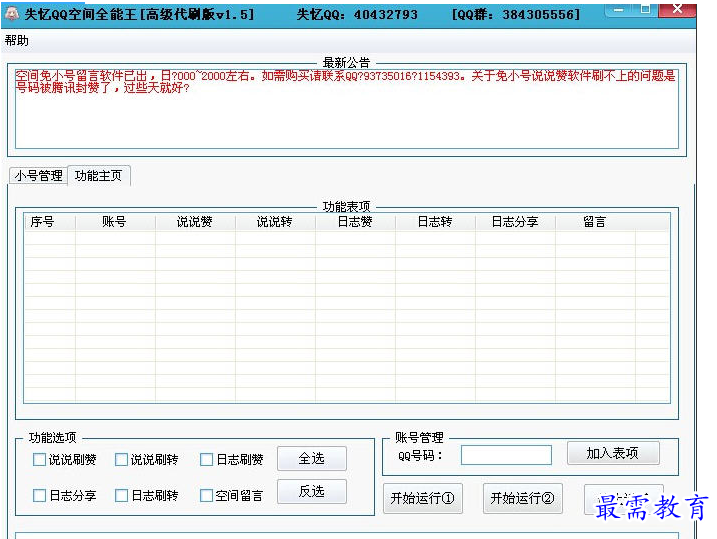Sort by the 账号 column header
Viewport: 717px width, 539px height.
pos(115,222)
